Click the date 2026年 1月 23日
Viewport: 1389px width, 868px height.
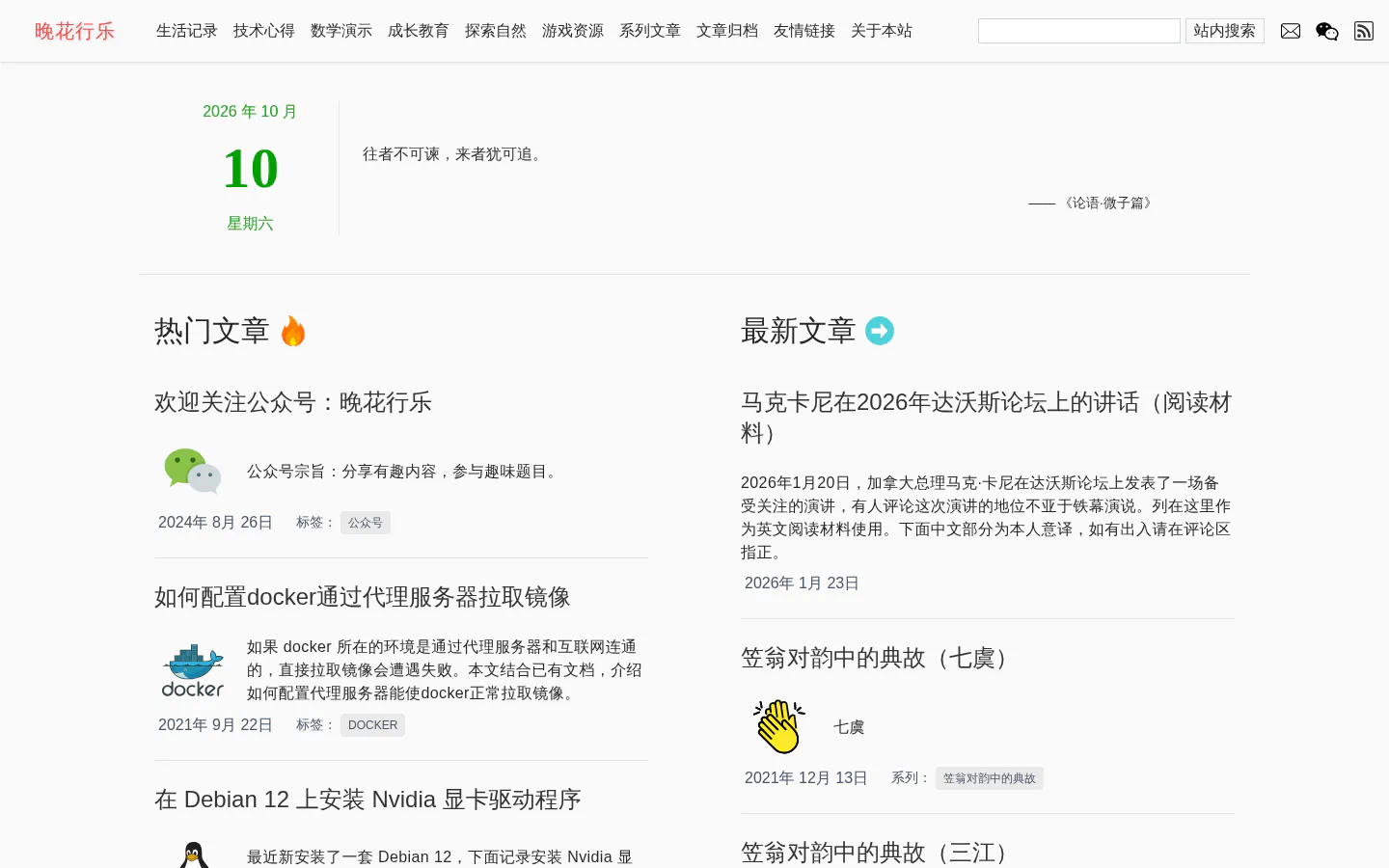click(x=802, y=583)
